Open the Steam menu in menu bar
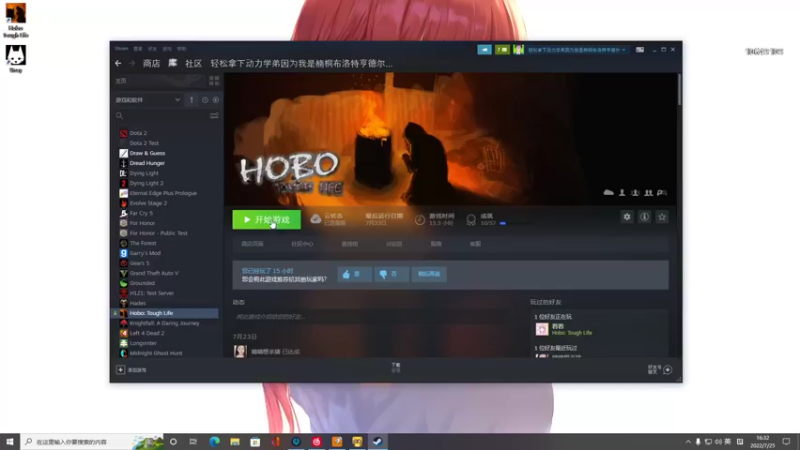 [x=121, y=48]
